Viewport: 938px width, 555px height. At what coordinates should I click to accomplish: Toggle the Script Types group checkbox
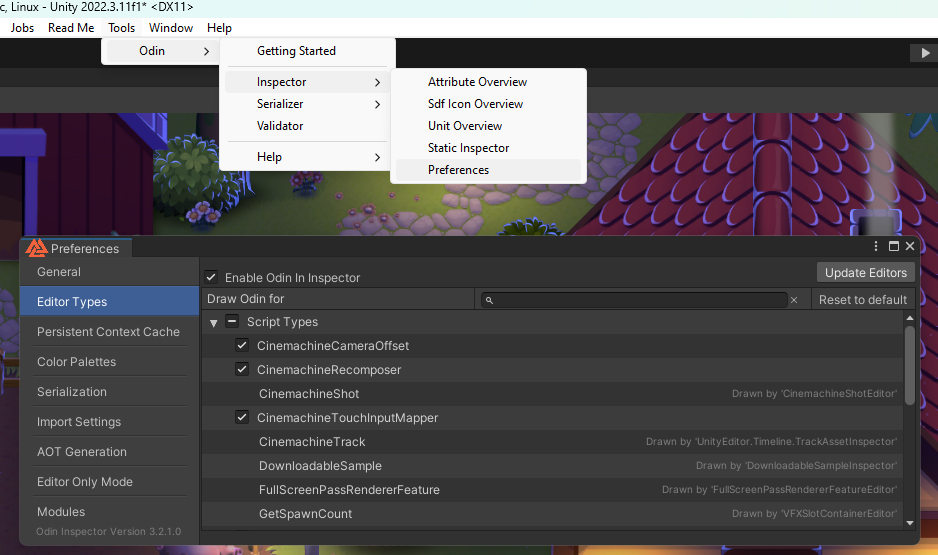click(x=232, y=322)
